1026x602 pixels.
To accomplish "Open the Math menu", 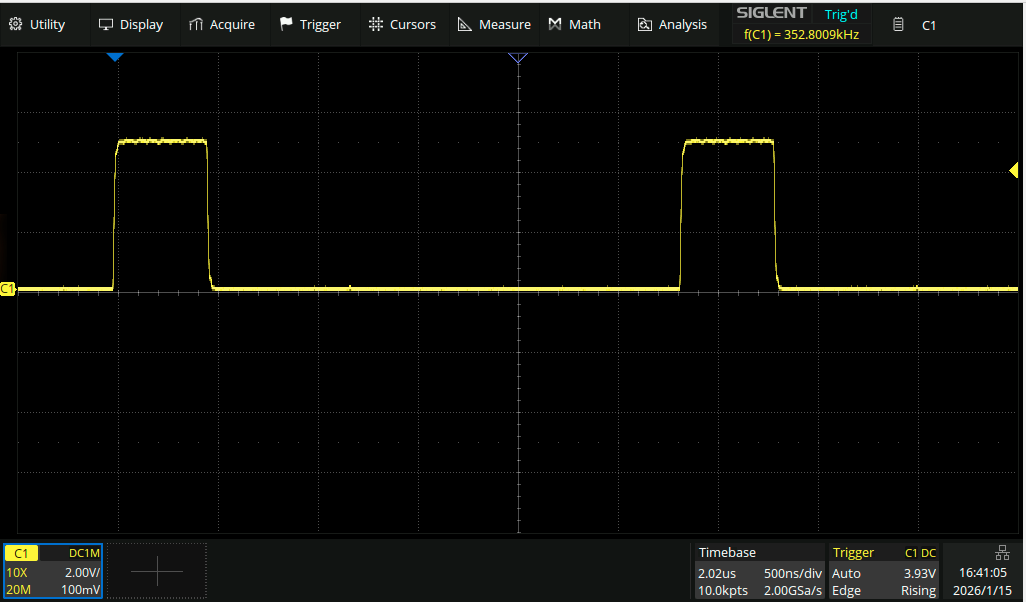I will pos(575,24).
